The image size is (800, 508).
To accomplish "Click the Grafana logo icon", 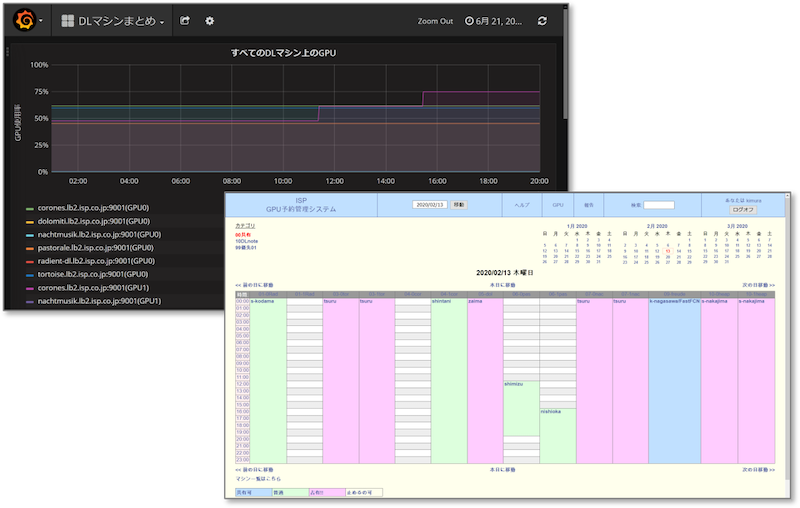I will coord(24,20).
